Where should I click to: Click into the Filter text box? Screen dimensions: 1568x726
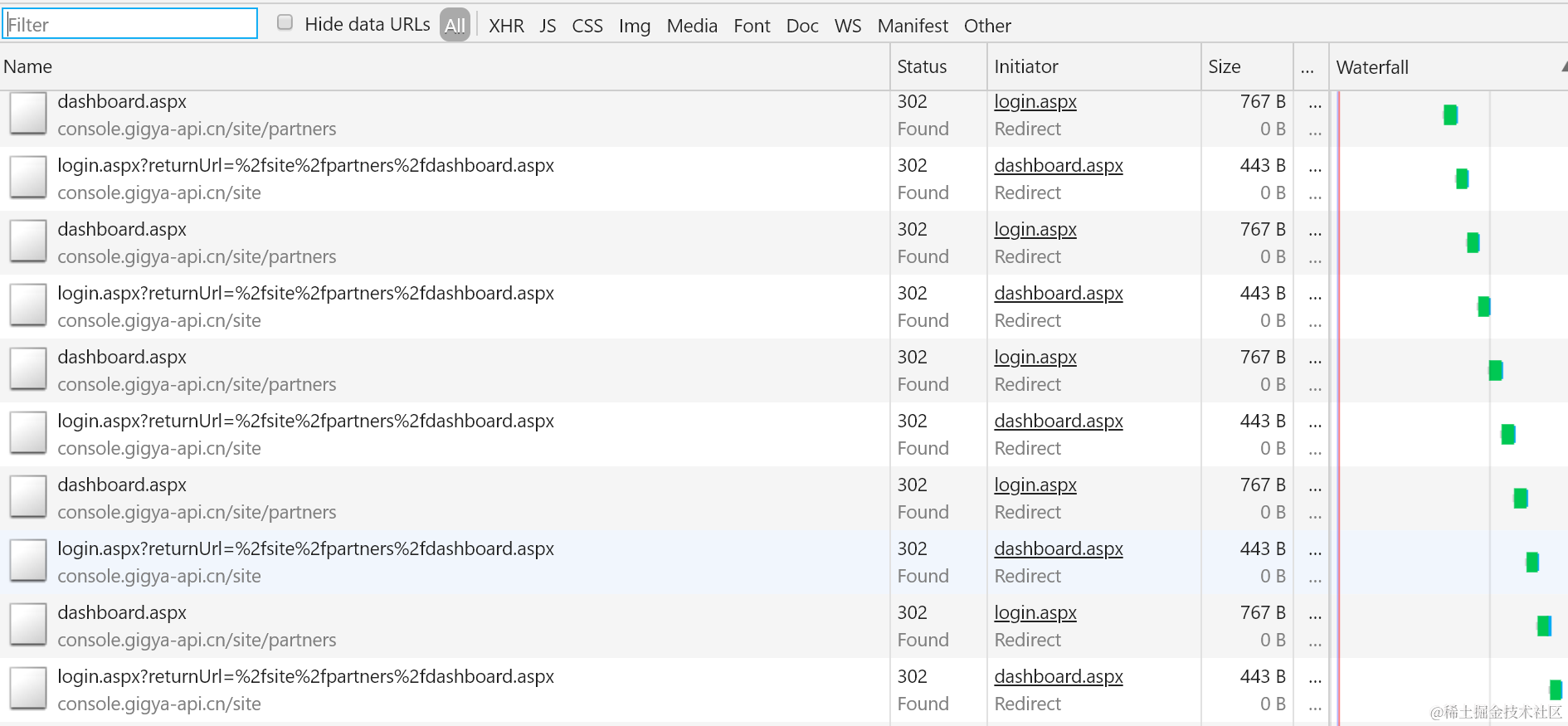tap(130, 24)
